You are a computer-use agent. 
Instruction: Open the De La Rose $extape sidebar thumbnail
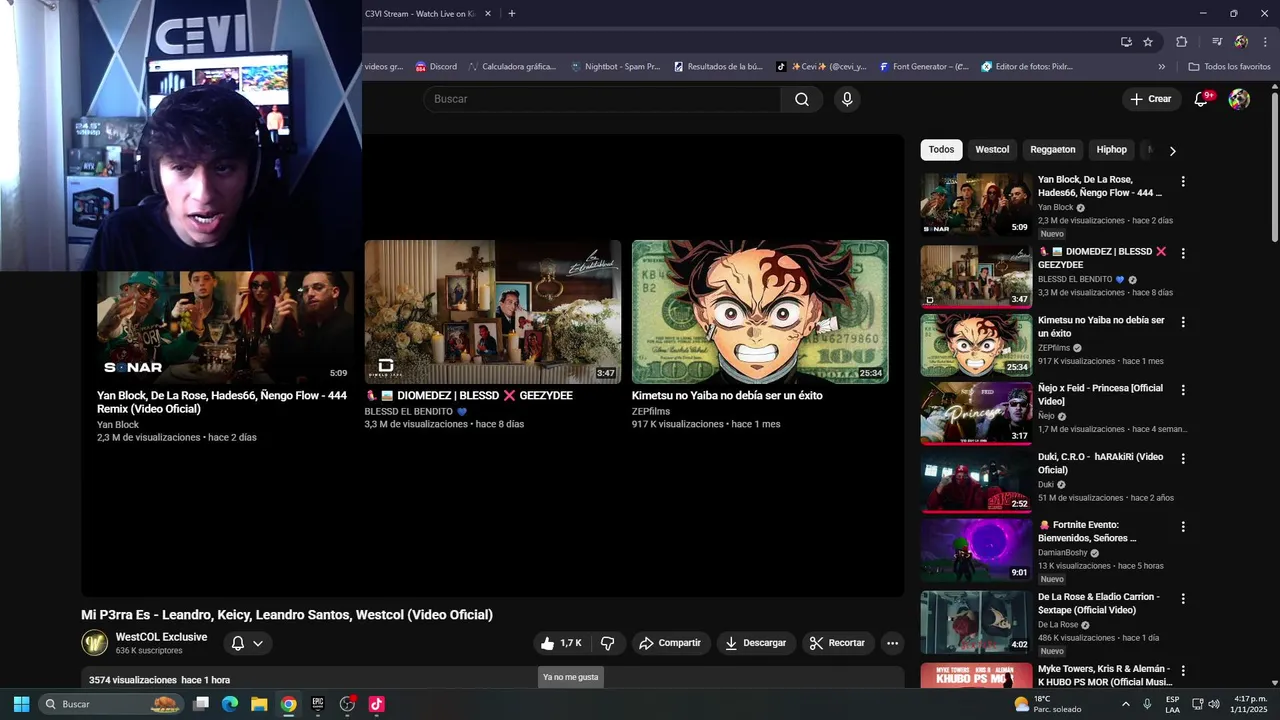point(976,622)
